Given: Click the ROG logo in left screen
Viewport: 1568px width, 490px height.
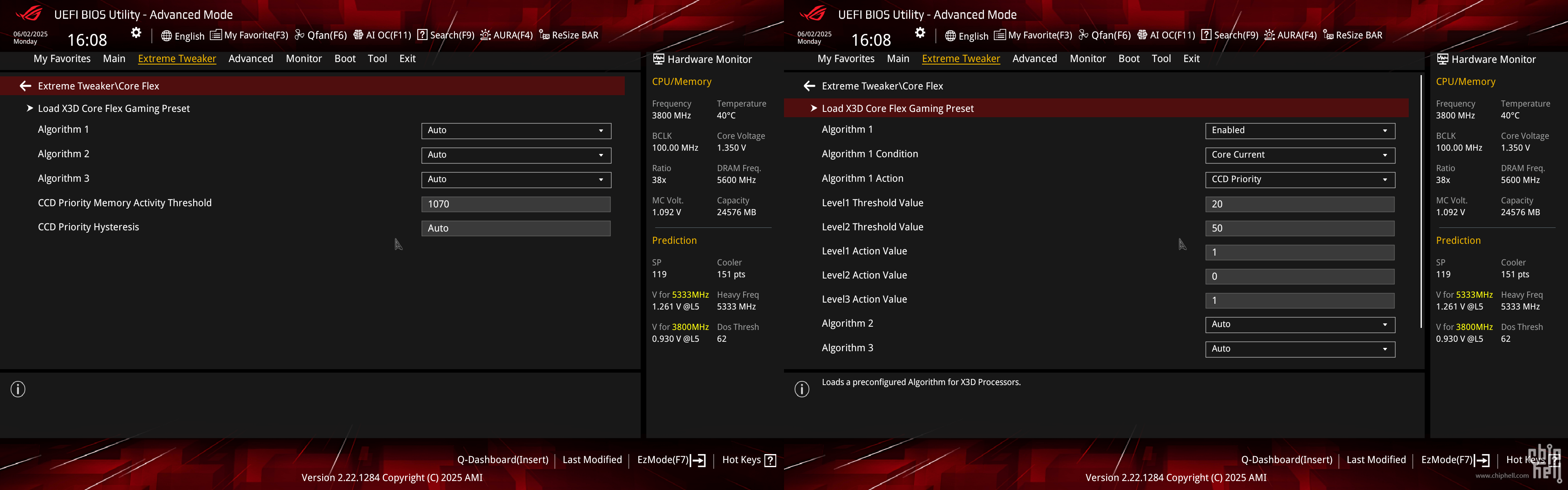Looking at the screenshot, I should (x=29, y=13).
